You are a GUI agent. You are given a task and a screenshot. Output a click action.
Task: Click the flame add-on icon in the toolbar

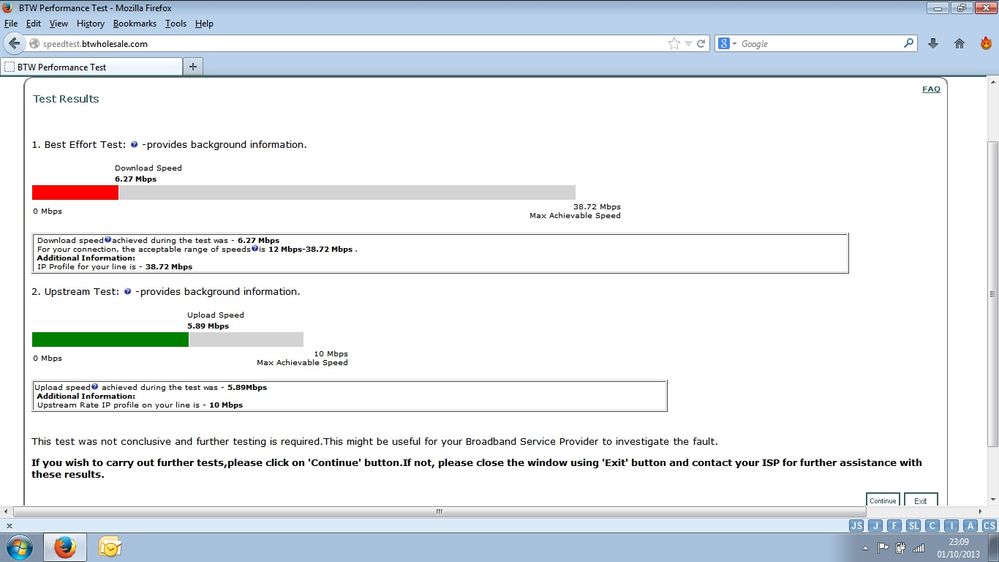[x=986, y=43]
